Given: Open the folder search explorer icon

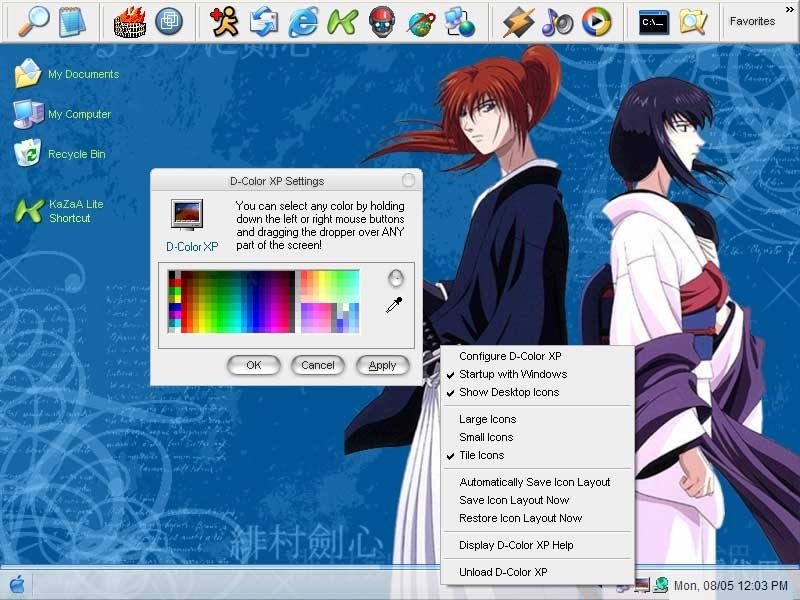Looking at the screenshot, I should click(x=693, y=22).
